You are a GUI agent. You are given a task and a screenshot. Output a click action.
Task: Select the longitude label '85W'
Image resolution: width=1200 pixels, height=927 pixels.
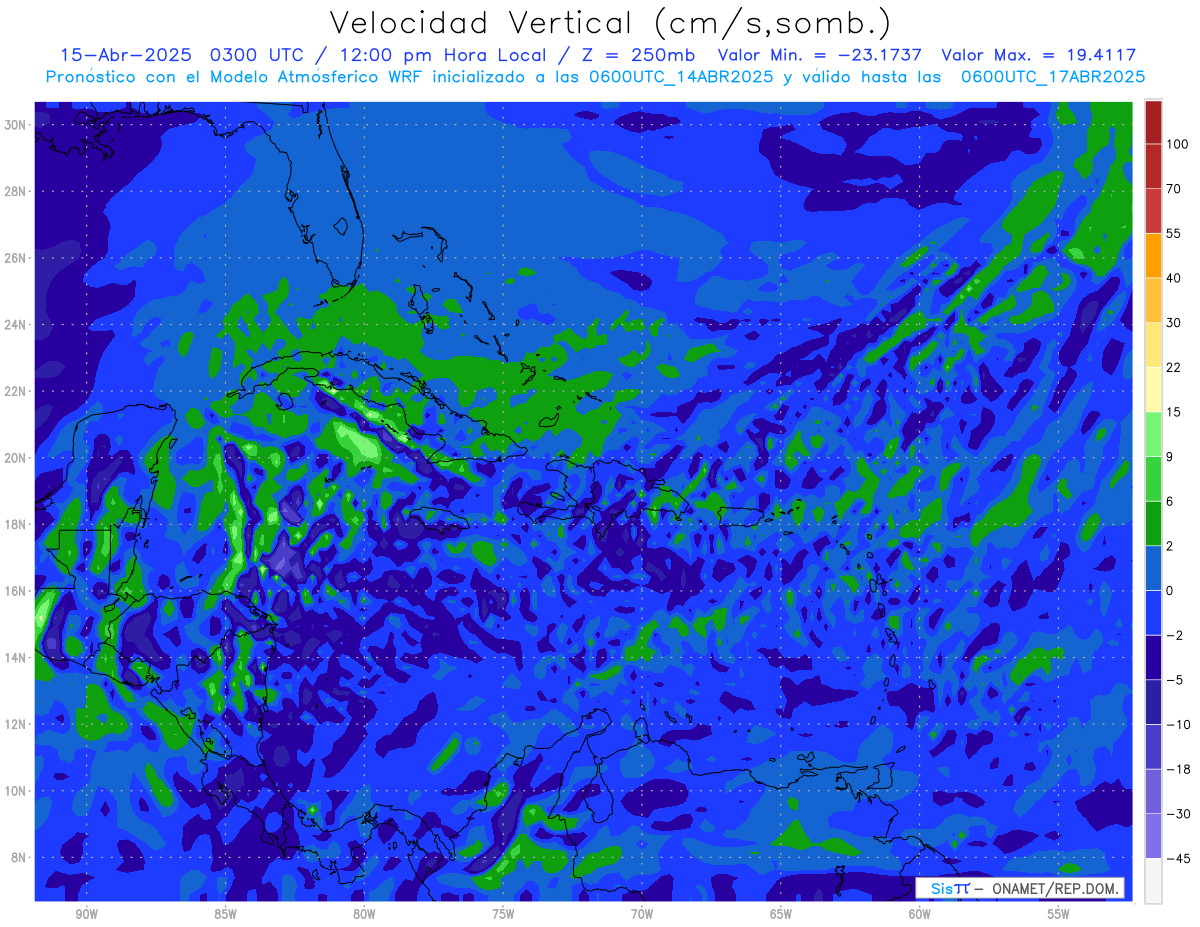pyautogui.click(x=225, y=914)
